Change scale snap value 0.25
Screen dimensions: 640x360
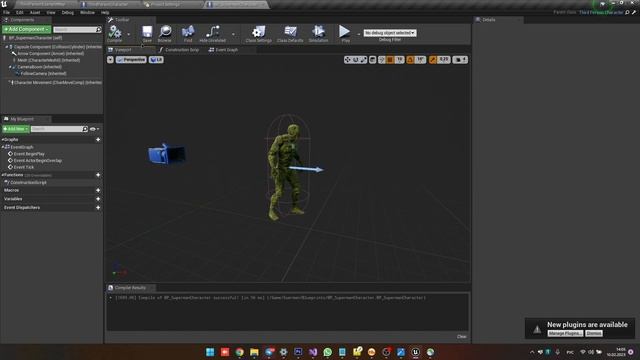[x=444, y=60]
